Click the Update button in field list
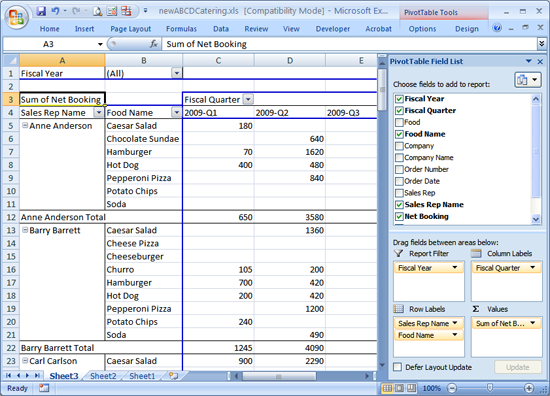This screenshot has width=550, height=396. tap(517, 367)
